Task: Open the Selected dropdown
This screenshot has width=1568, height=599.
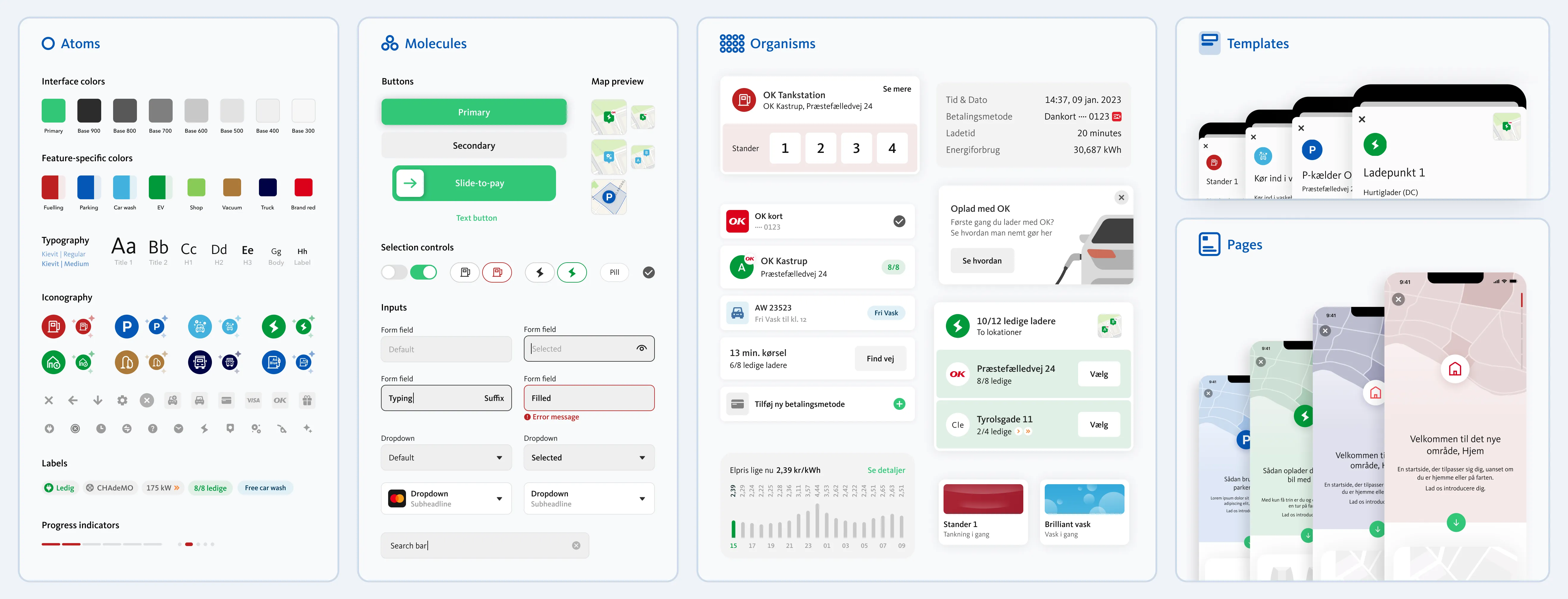Action: 589,458
